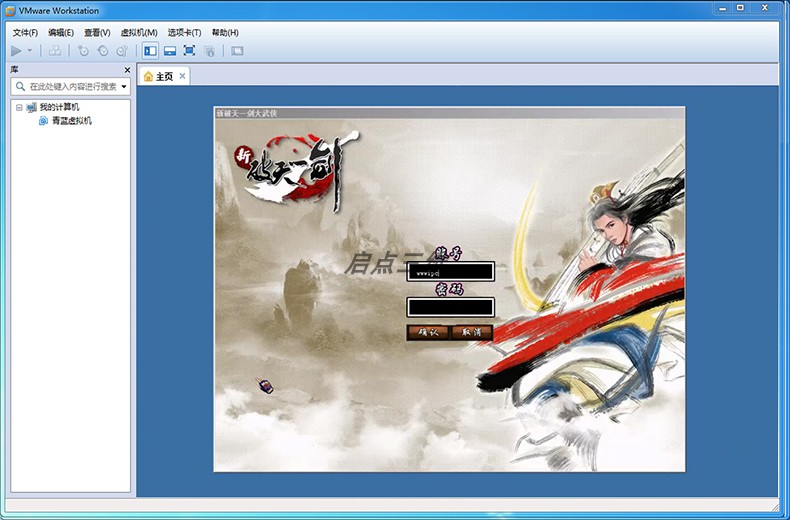Collapse the 我的计算机 tree node
790x520 pixels.
coord(19,107)
